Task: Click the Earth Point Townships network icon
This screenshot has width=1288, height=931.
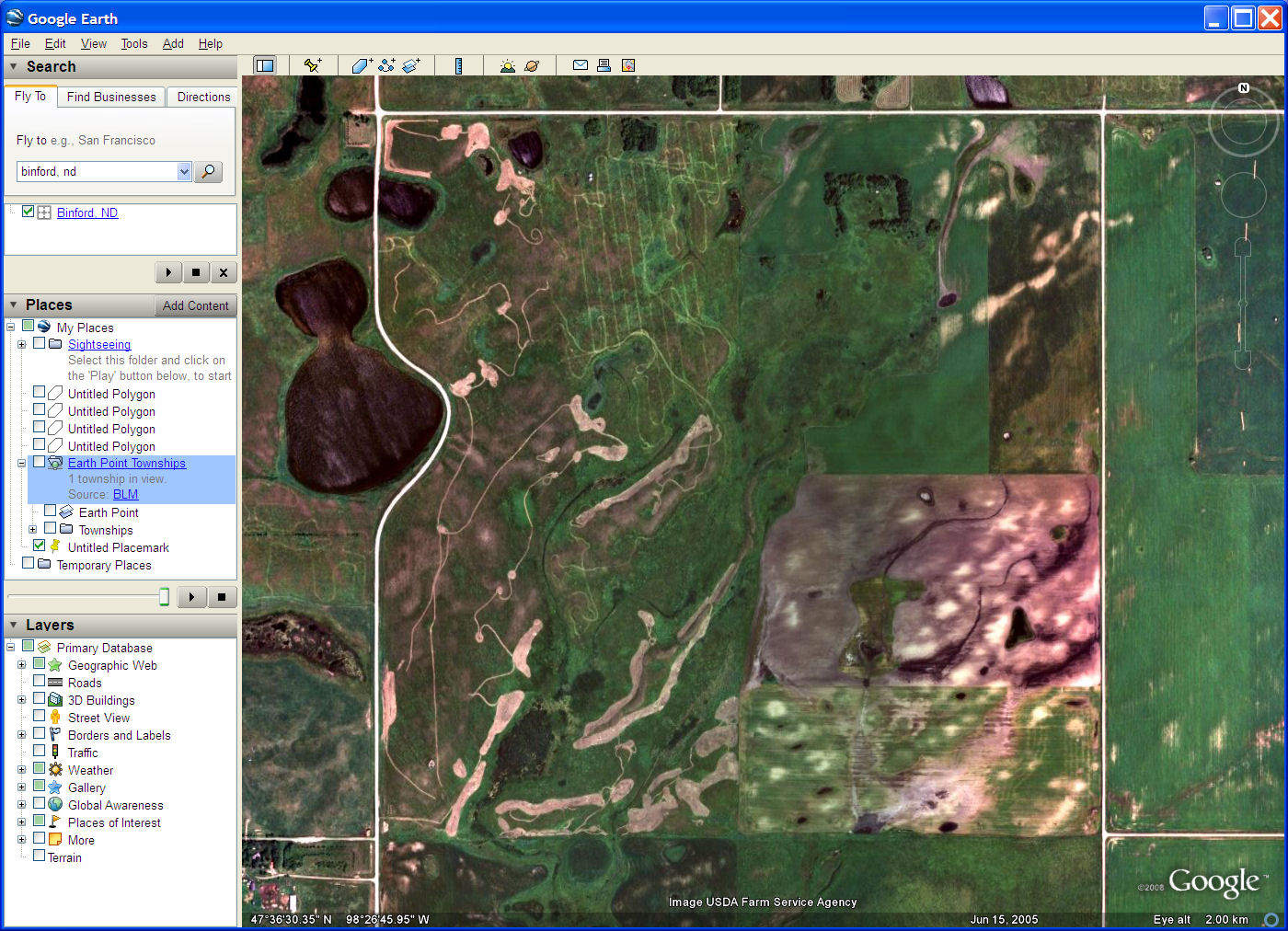Action: pos(55,463)
